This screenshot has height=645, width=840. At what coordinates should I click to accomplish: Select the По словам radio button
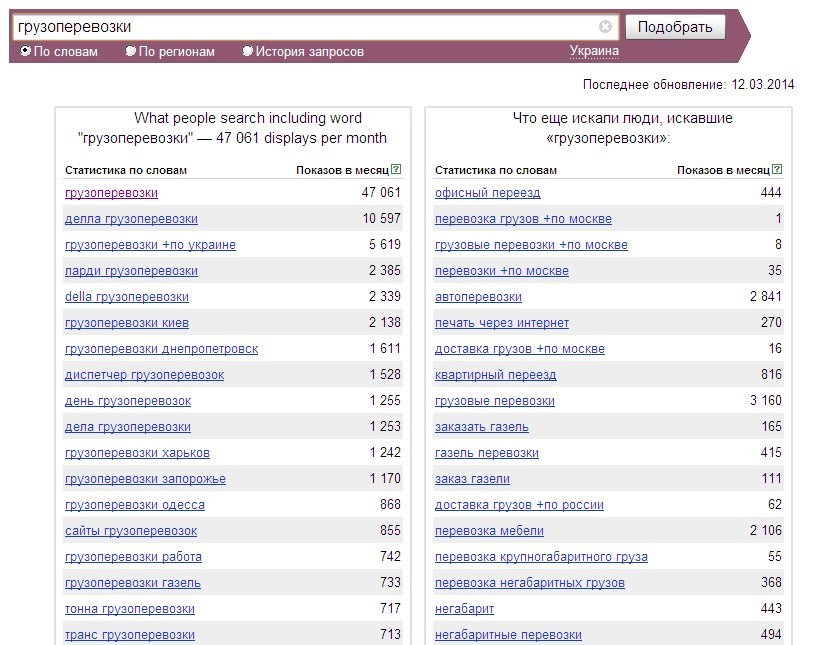point(25,51)
